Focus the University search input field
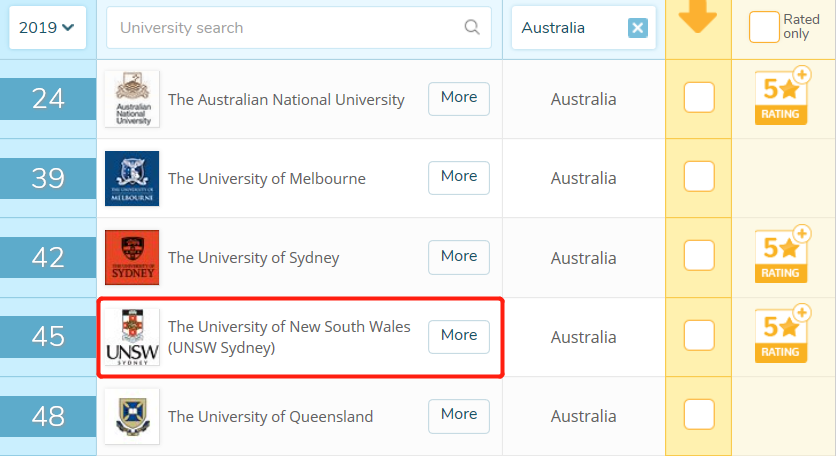The width and height of the screenshot is (836, 456). 299,28
